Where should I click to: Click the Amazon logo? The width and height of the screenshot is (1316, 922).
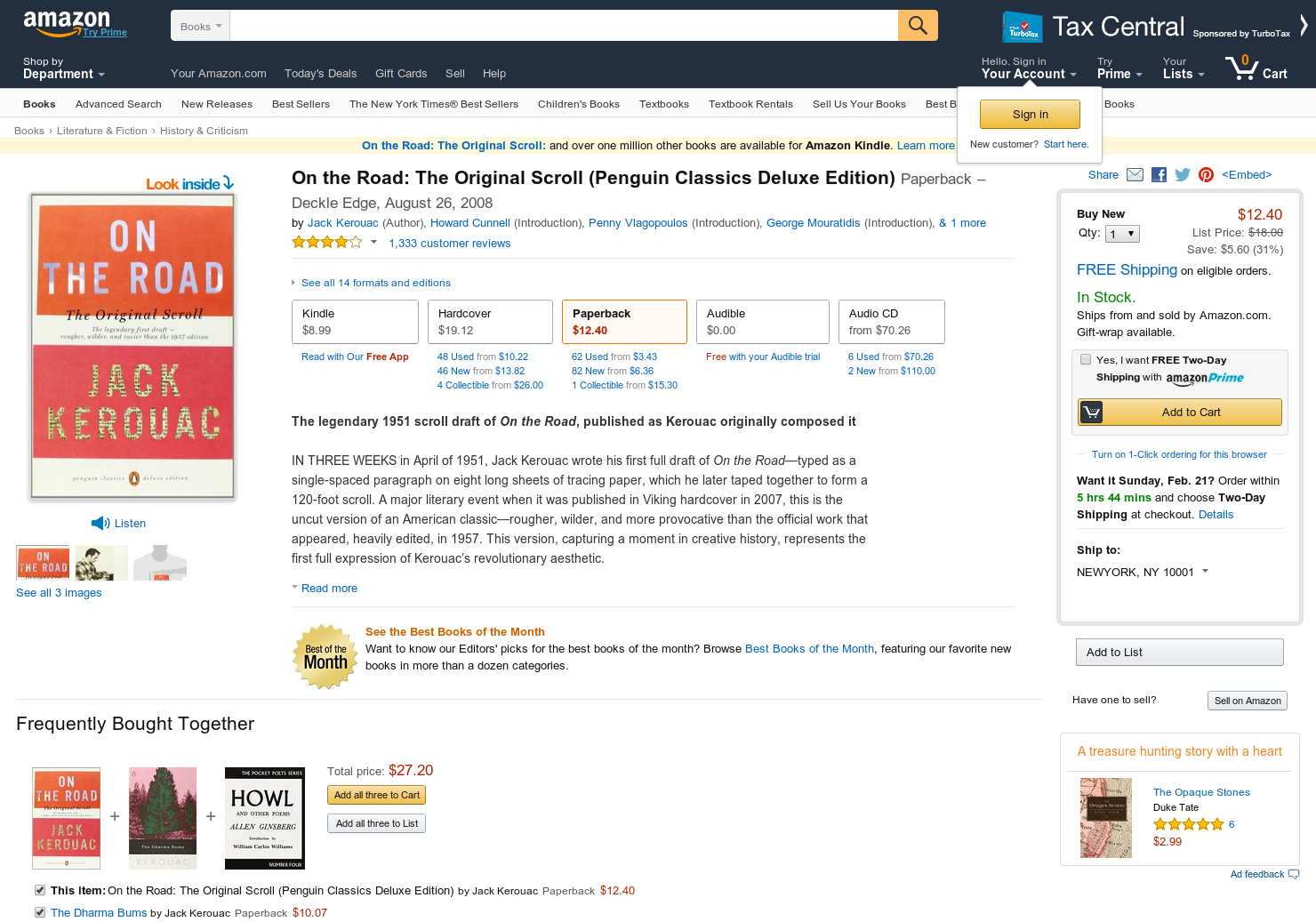(x=67, y=22)
